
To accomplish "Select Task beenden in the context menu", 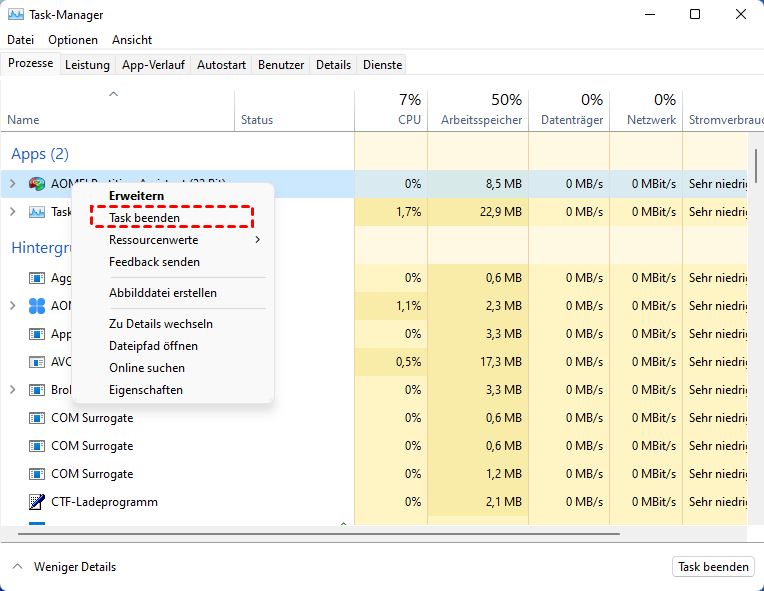I will tap(173, 218).
